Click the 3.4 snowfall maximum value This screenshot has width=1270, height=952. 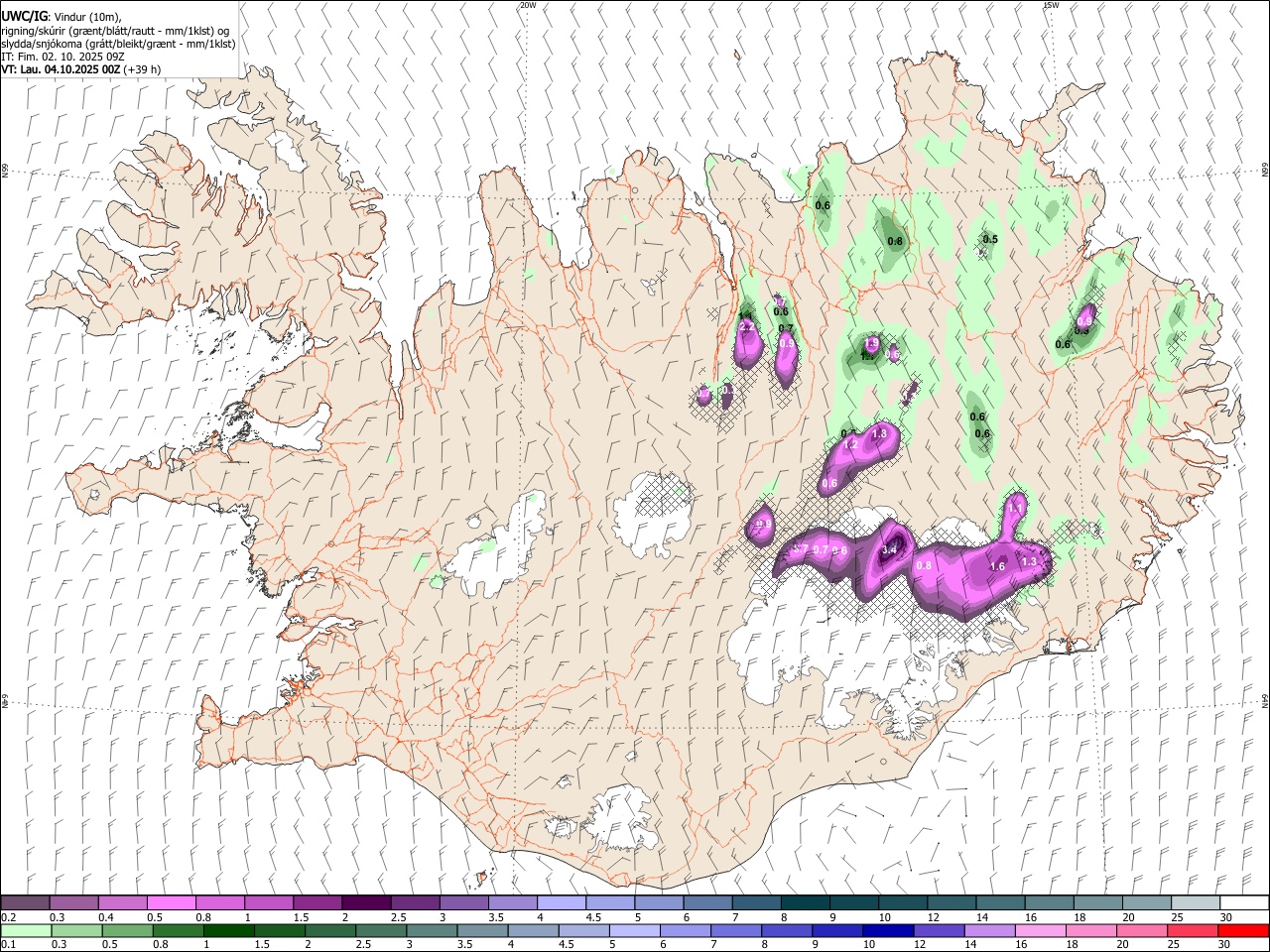click(890, 550)
